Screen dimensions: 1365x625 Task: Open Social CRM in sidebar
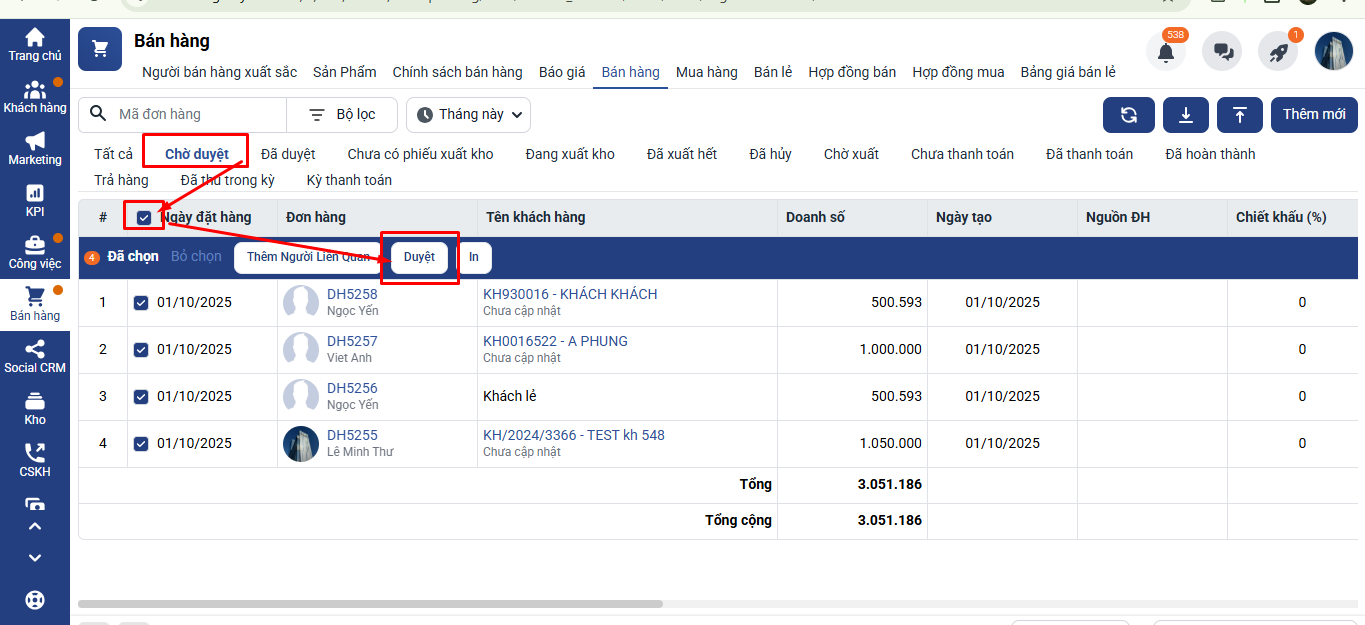point(35,356)
